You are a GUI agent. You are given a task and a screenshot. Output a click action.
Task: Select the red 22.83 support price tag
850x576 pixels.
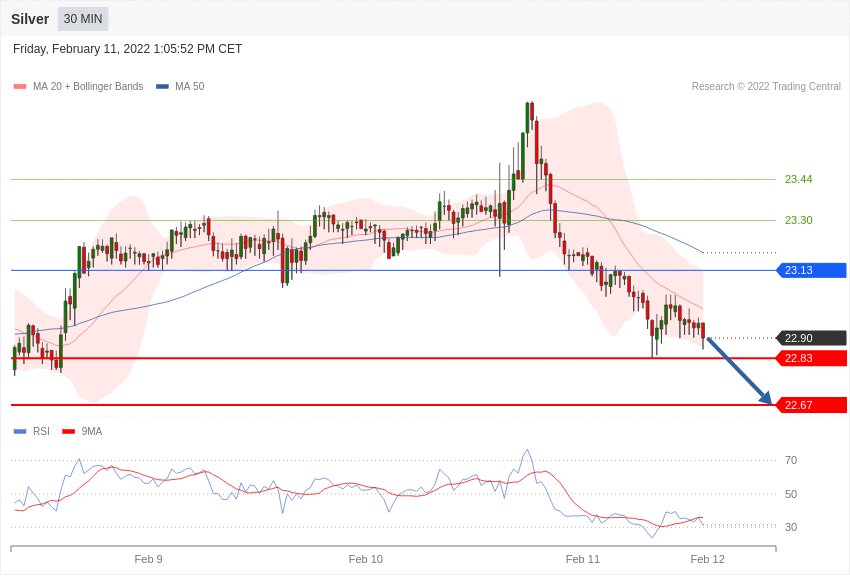coord(812,358)
